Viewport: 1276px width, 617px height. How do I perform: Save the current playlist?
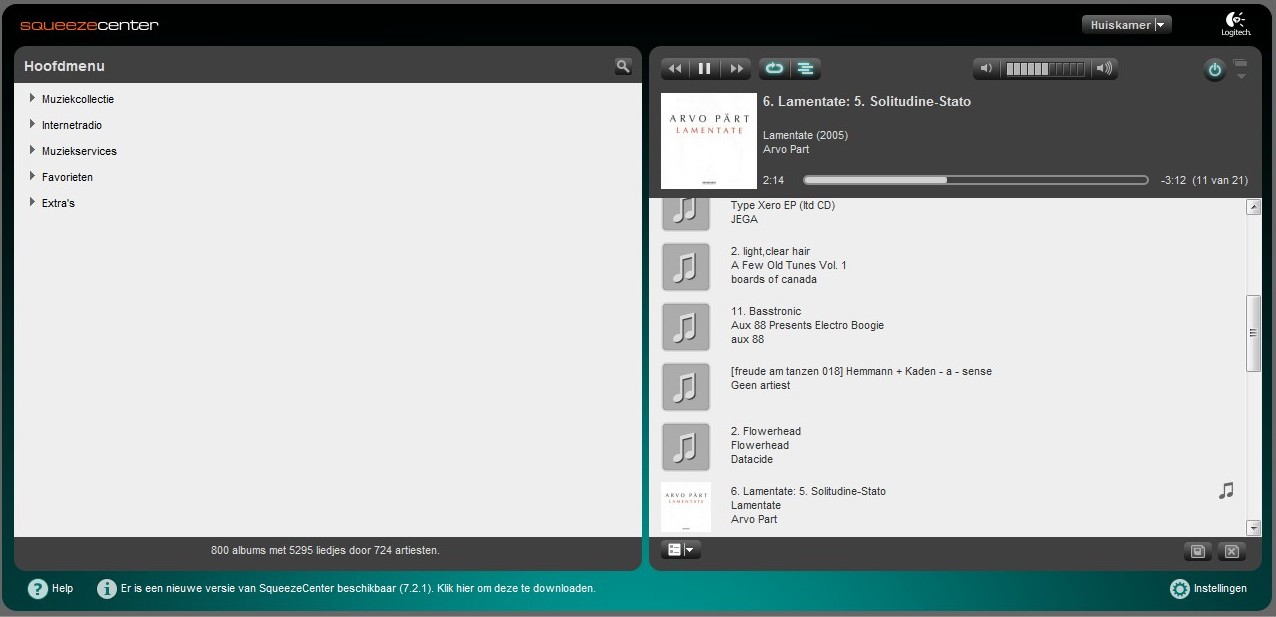pyautogui.click(x=1197, y=551)
